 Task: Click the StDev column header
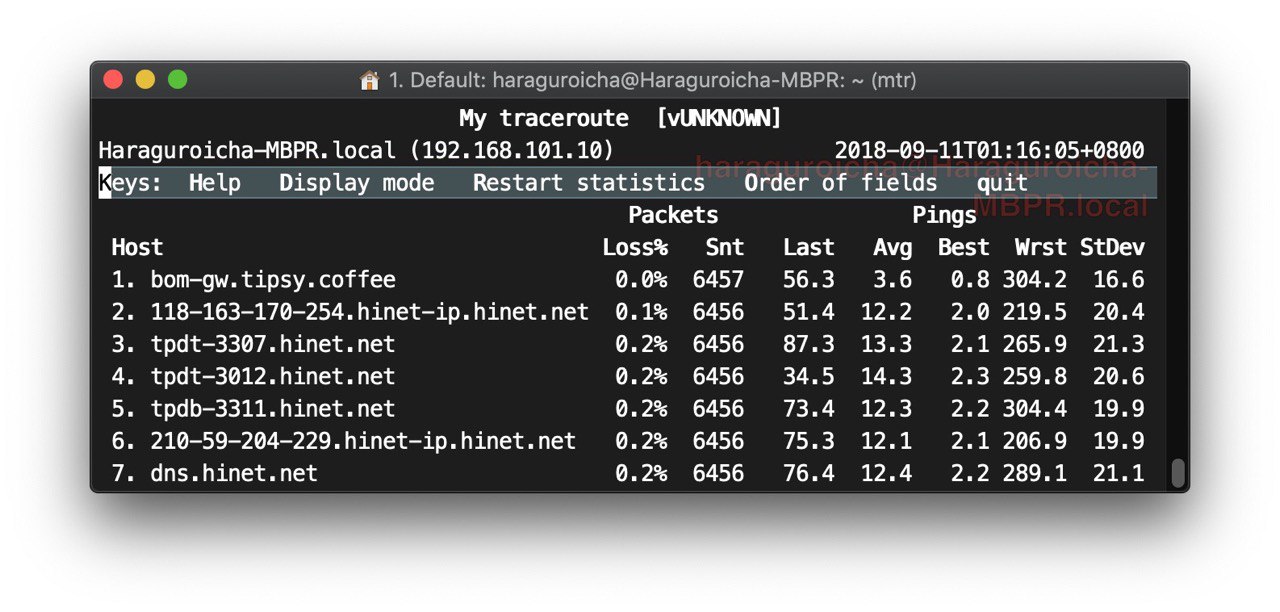[x=1112, y=247]
